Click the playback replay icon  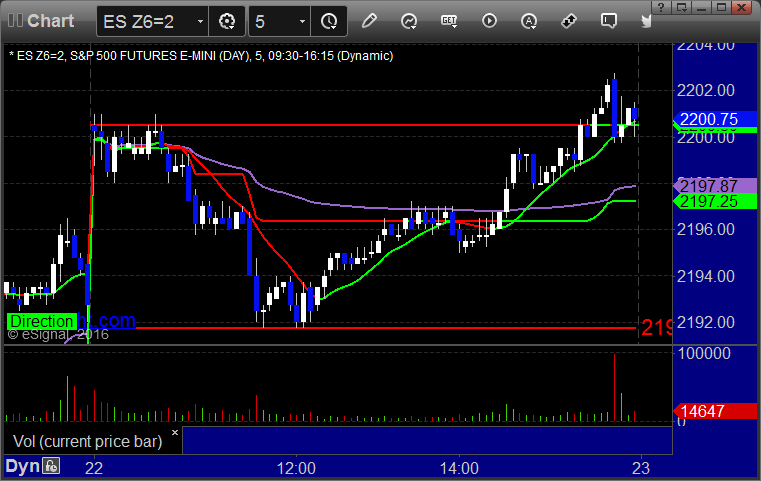pyautogui.click(x=489, y=21)
